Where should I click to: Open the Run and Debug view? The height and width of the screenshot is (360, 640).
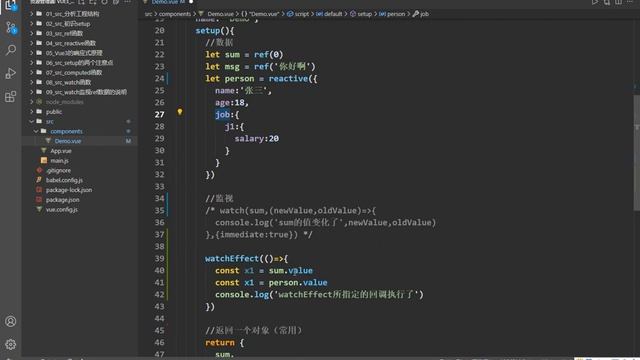11,73
